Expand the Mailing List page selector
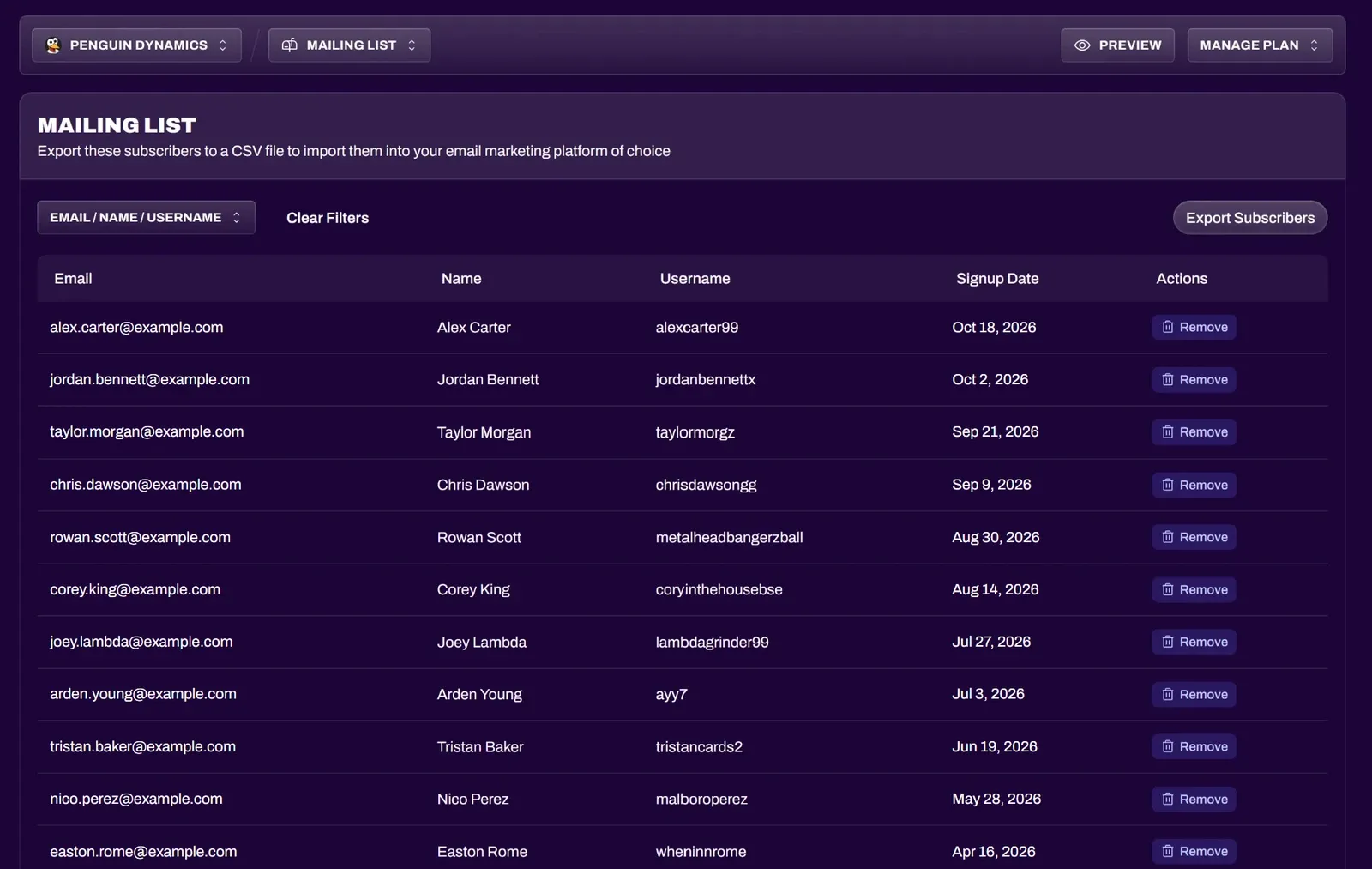The width and height of the screenshot is (1372, 869). coord(349,45)
